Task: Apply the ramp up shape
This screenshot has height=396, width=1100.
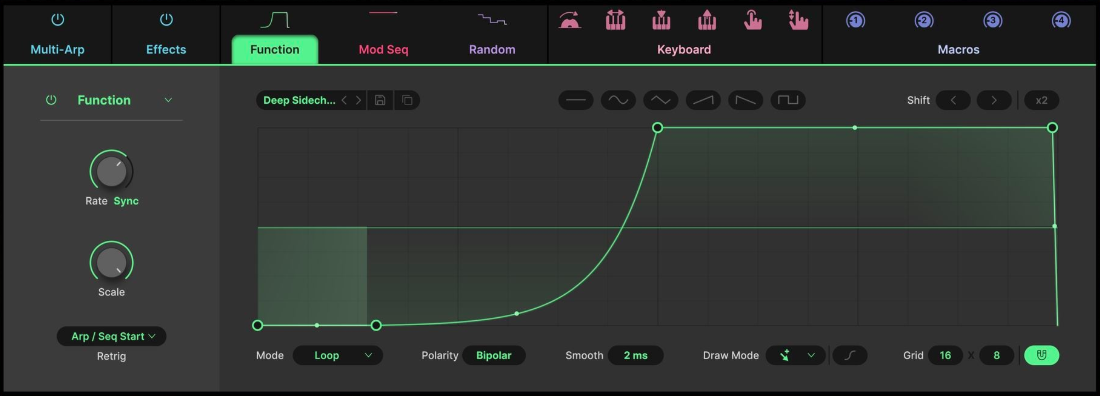Action: coord(703,100)
